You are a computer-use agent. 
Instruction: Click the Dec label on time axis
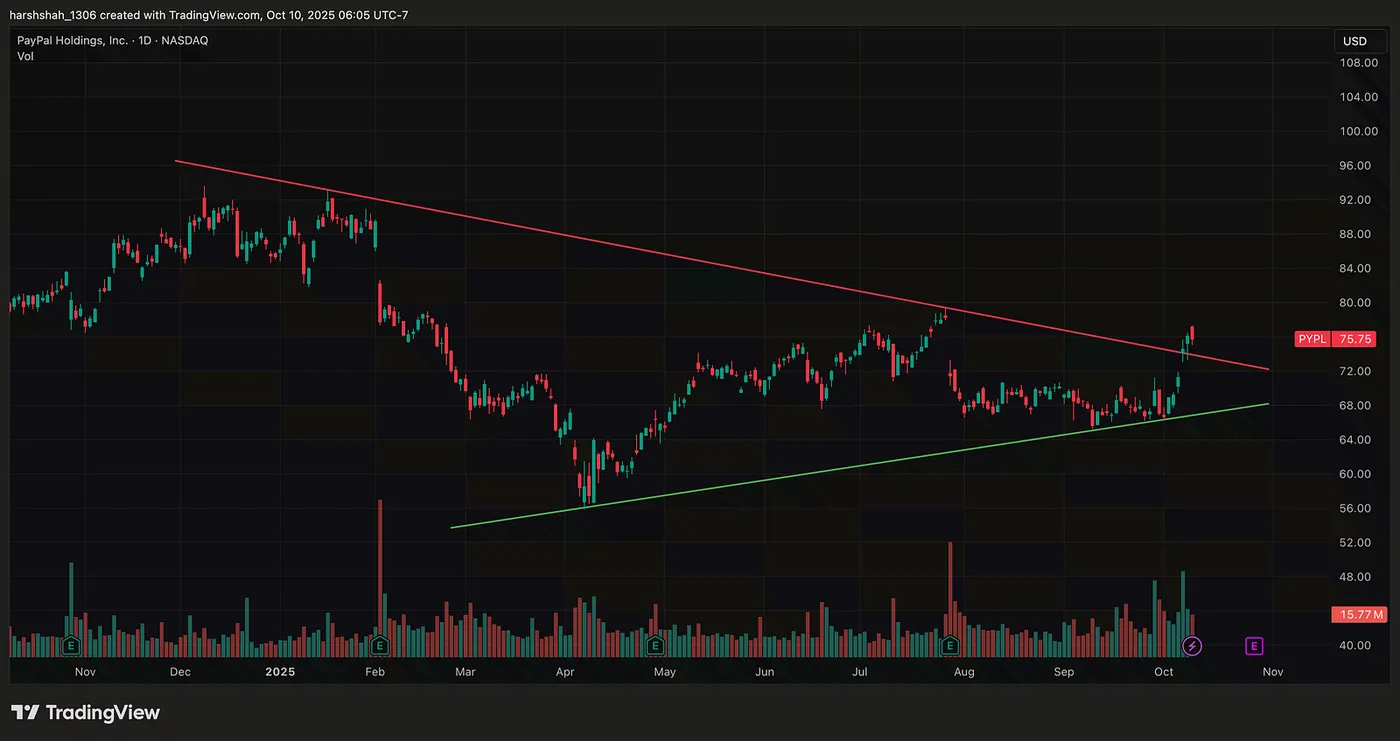tap(180, 672)
